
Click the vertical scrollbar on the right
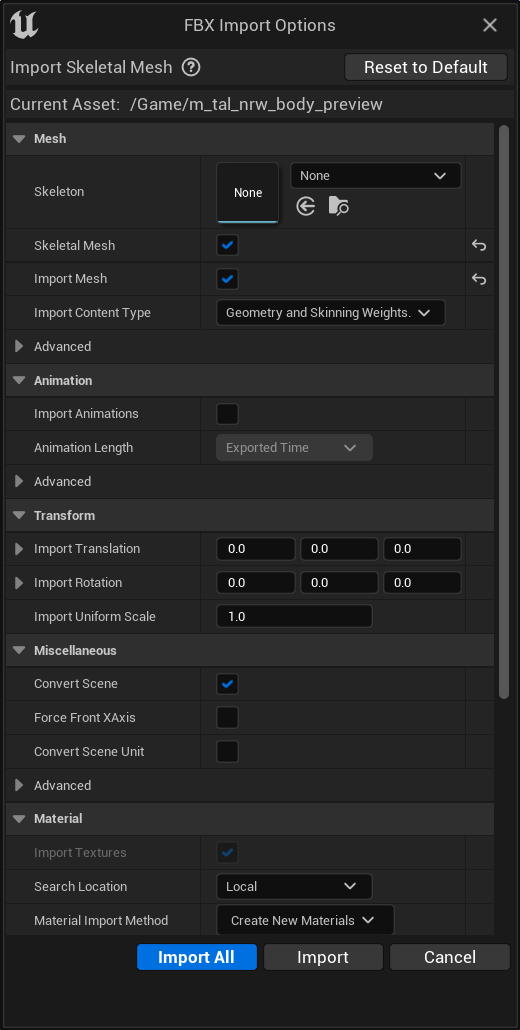504,413
